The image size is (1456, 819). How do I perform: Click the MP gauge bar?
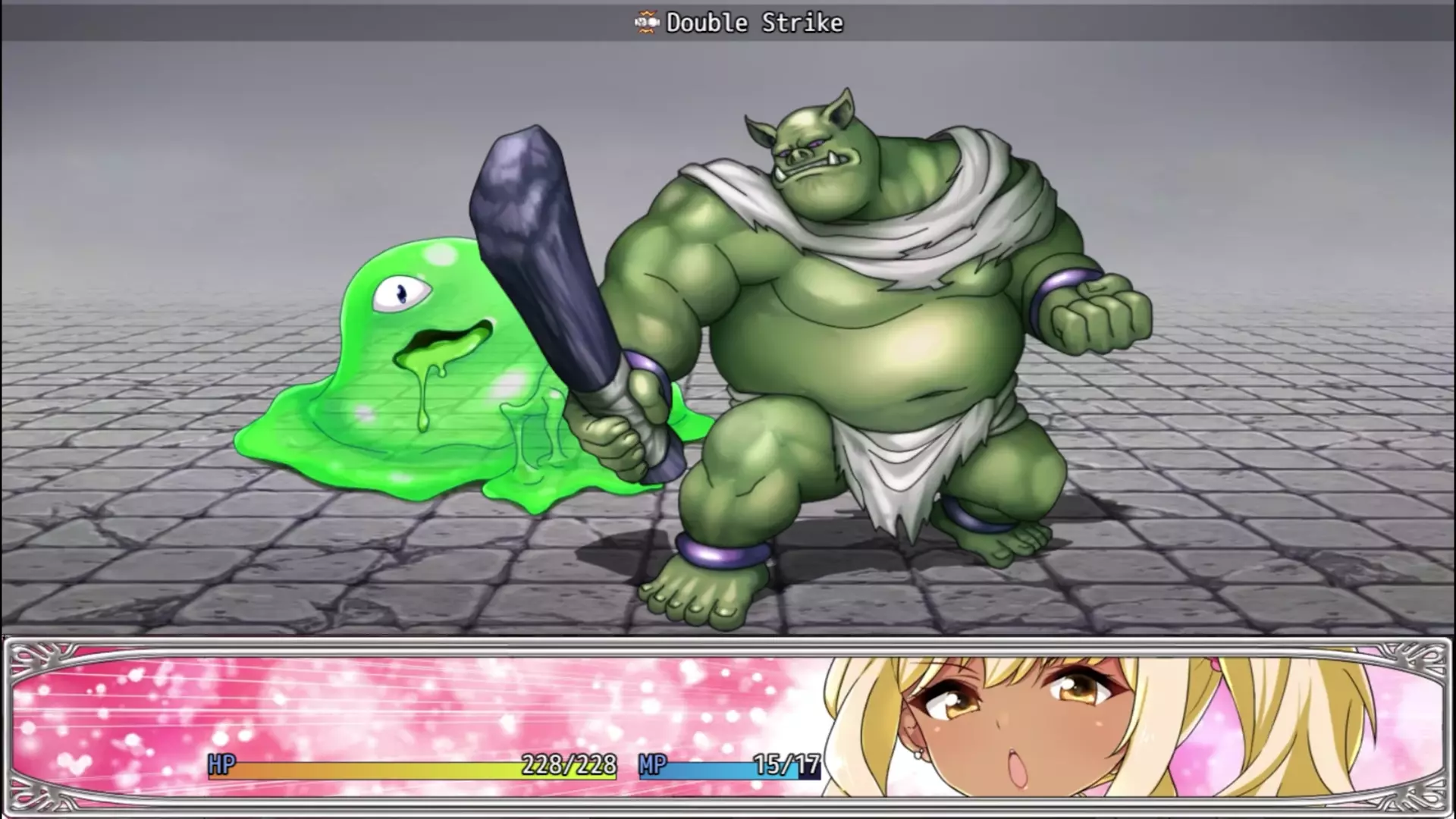[x=730, y=771]
